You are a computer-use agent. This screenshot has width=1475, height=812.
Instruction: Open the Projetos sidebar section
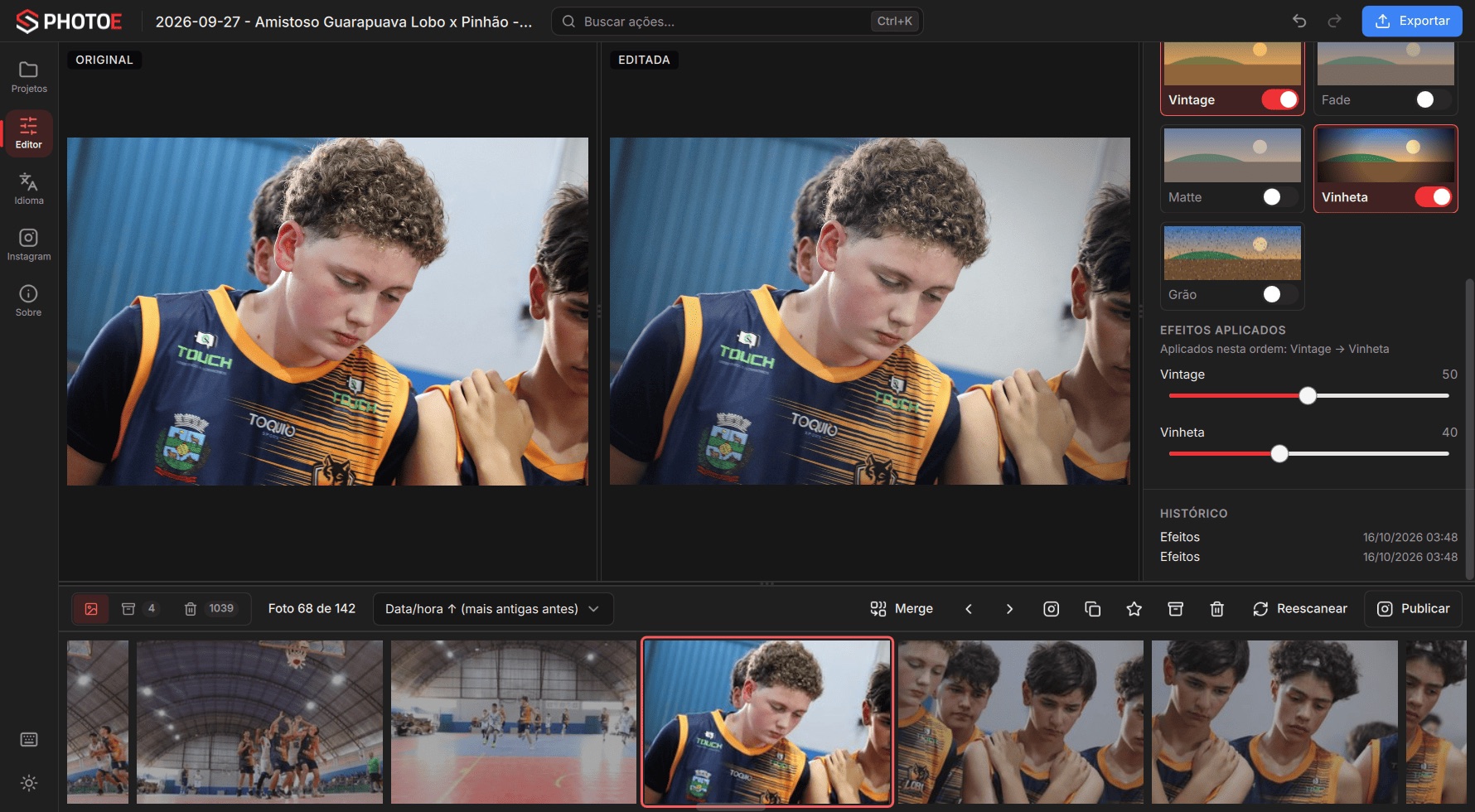[x=29, y=77]
